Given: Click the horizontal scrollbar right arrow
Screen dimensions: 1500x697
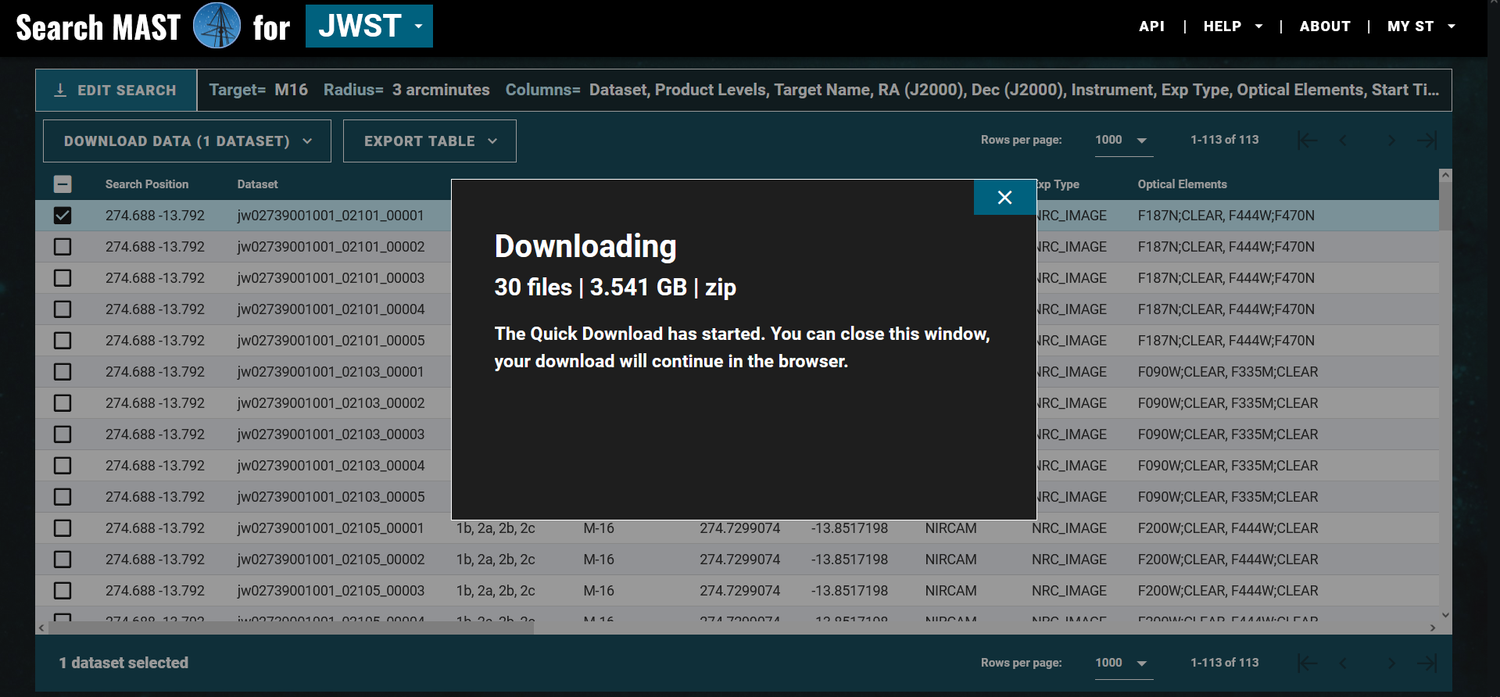Looking at the screenshot, I should pos(1432,628).
